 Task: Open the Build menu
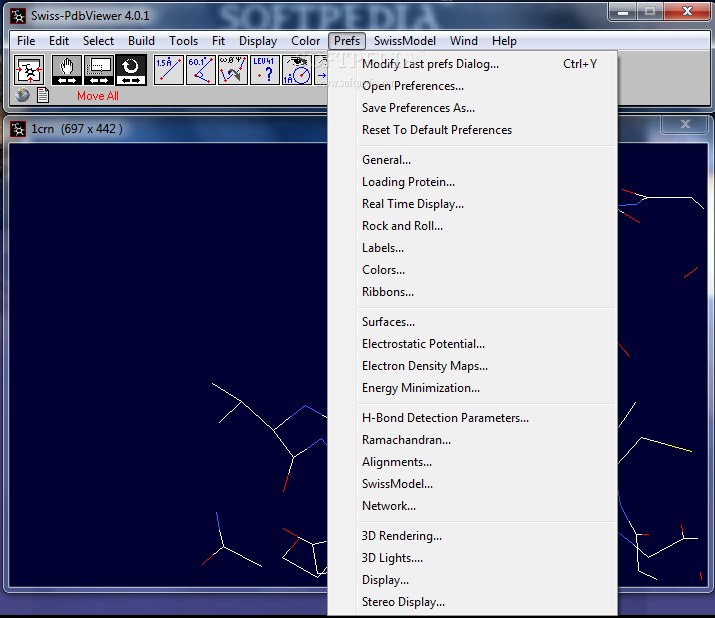pyautogui.click(x=141, y=41)
